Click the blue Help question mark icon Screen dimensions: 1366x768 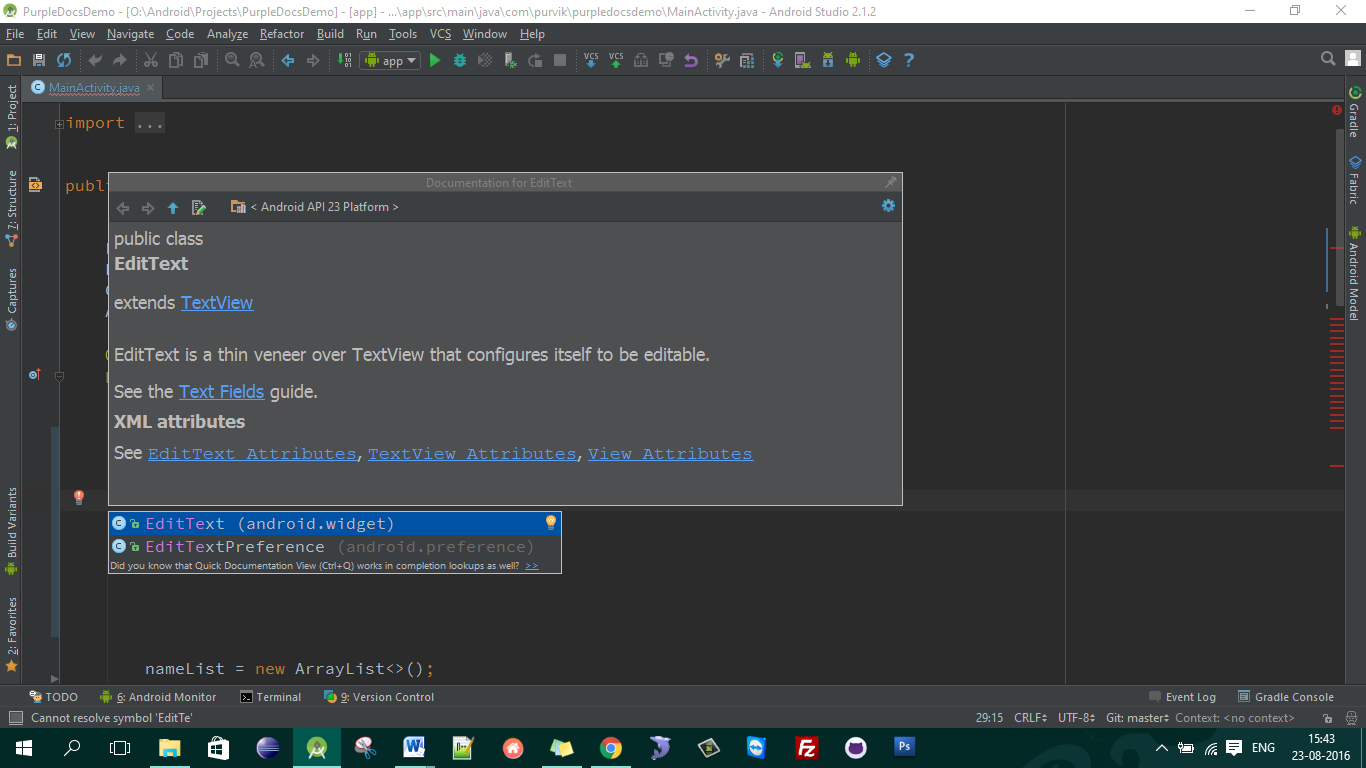[909, 60]
